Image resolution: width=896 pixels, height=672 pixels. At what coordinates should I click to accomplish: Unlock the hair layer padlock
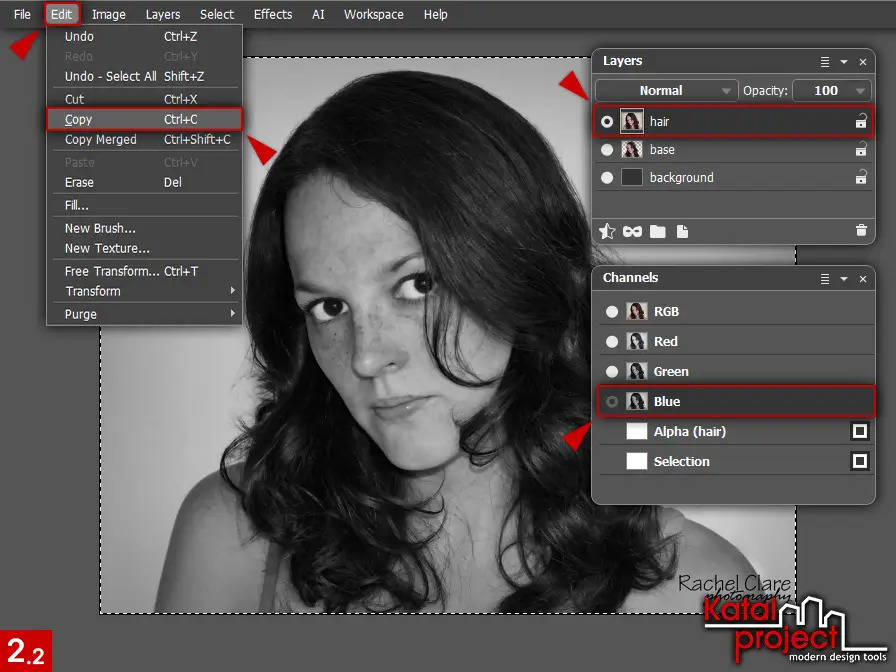tap(861, 121)
